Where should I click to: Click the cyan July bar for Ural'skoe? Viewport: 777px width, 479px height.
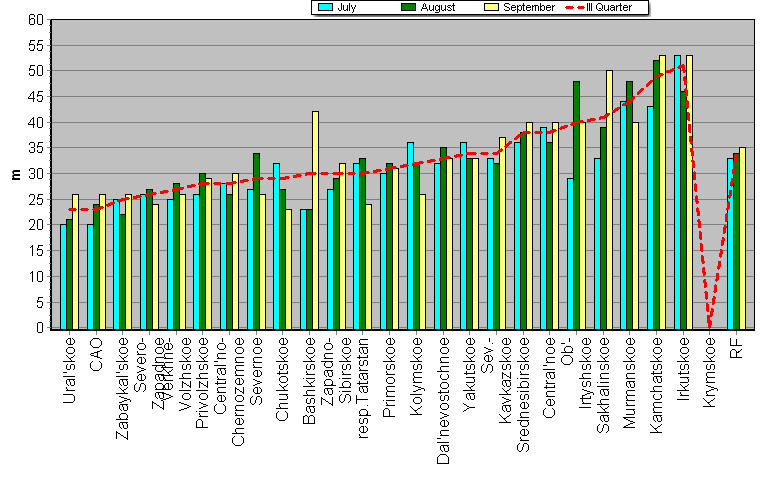63,277
